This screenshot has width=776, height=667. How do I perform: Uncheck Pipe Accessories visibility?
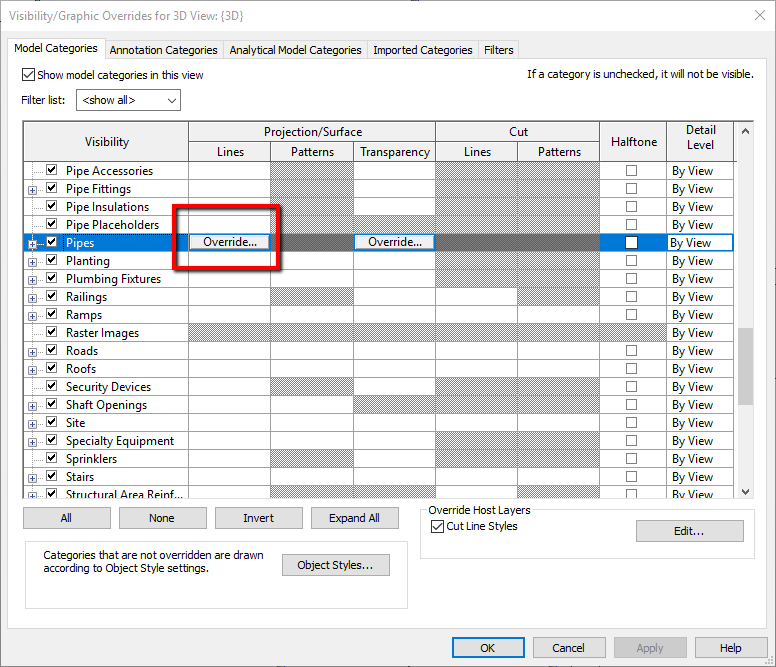pos(51,170)
